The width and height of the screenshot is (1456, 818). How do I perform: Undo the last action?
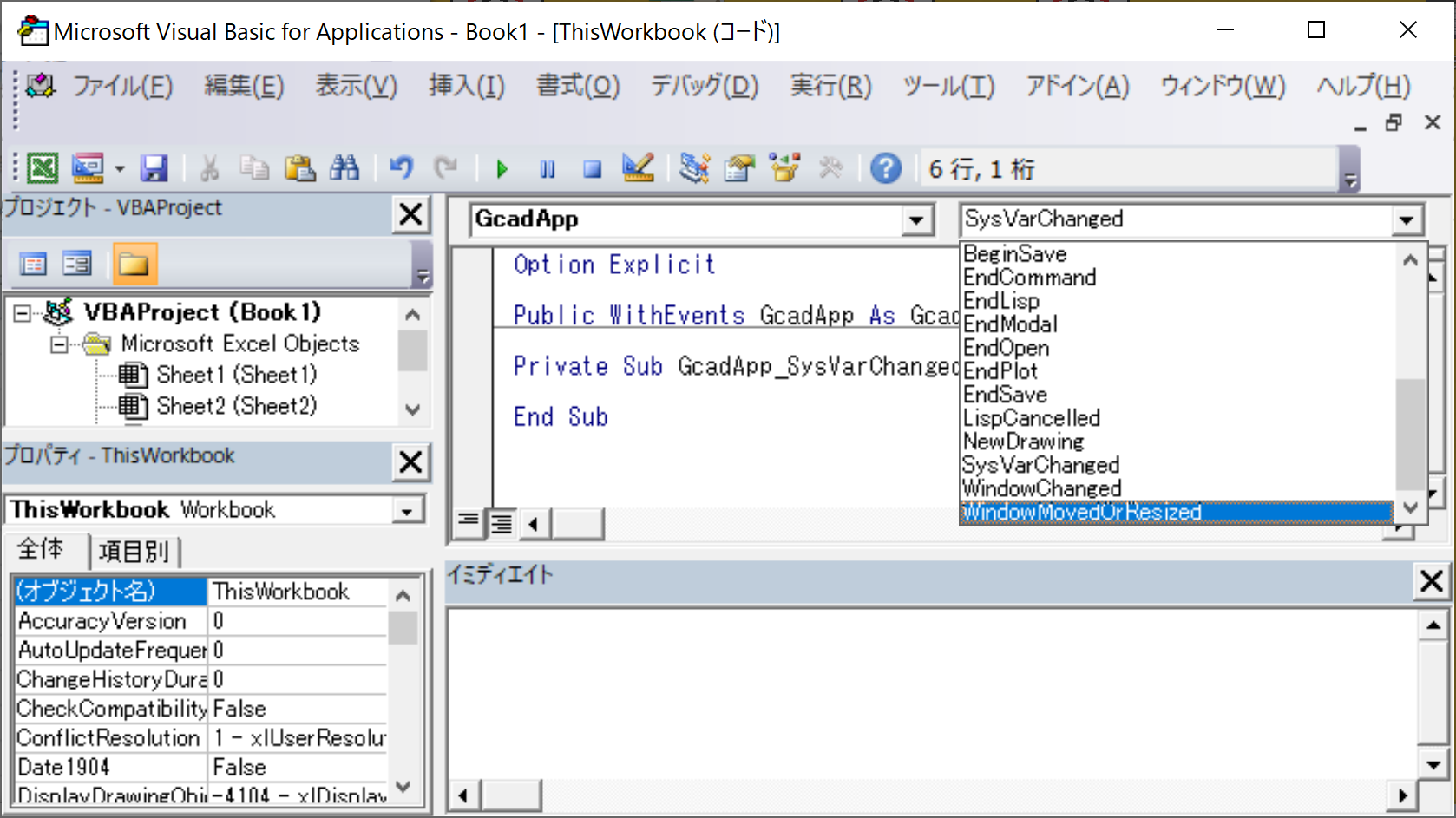coord(401,167)
